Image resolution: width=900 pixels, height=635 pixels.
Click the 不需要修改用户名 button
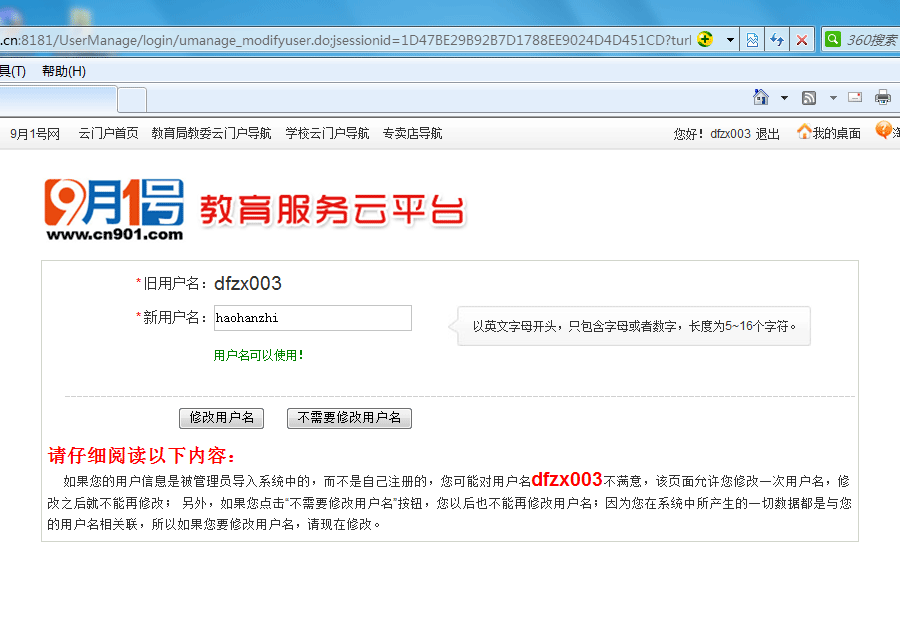tap(349, 418)
